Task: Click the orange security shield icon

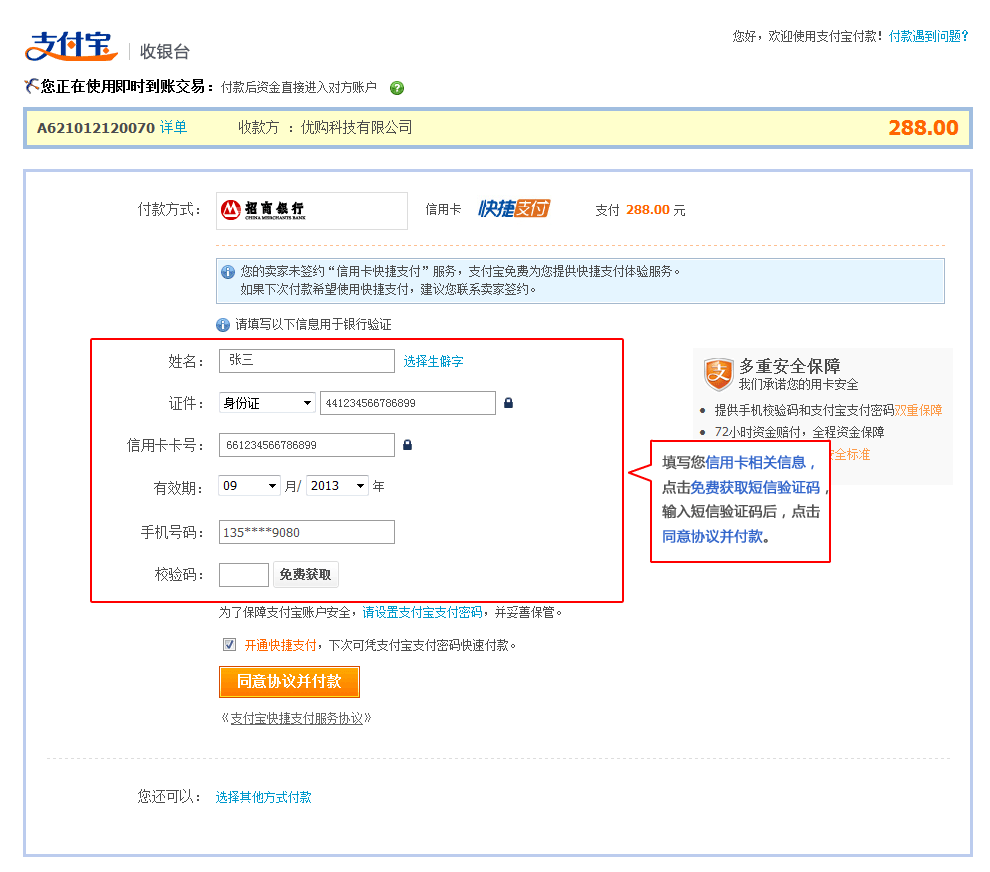Action: point(718,374)
